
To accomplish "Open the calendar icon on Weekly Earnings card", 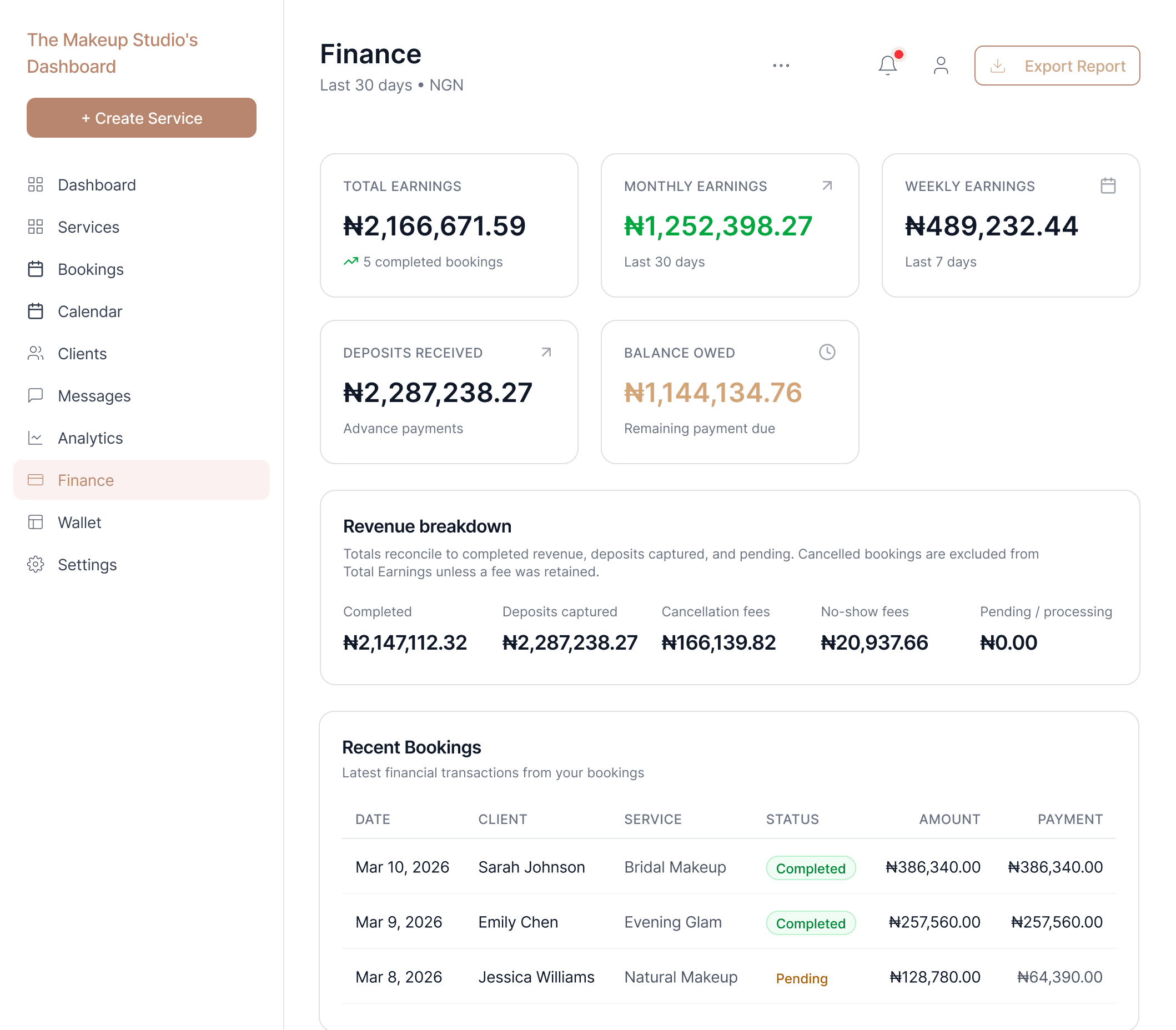I will pos(1108,185).
